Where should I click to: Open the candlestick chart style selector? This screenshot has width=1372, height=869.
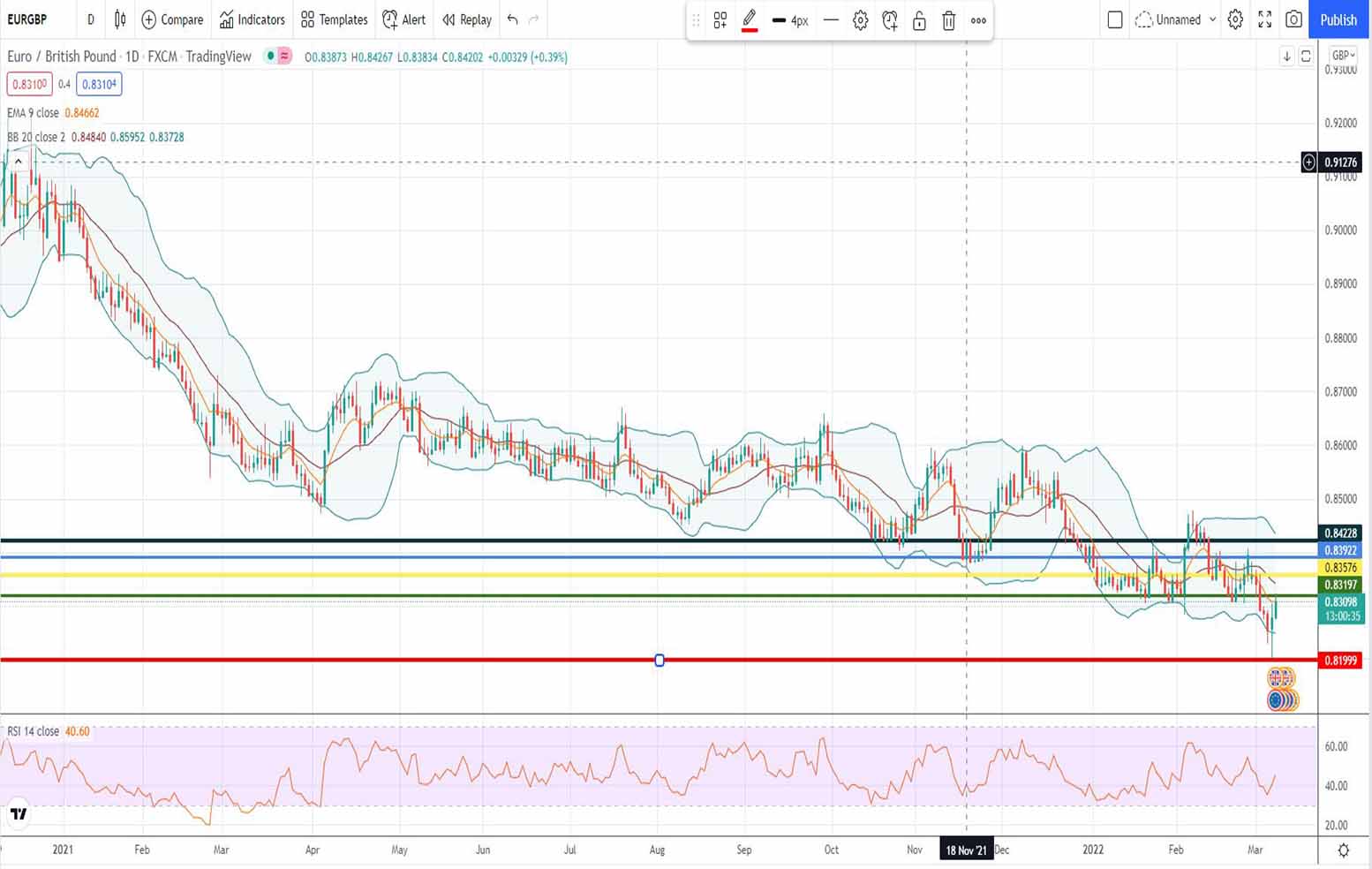coord(120,19)
